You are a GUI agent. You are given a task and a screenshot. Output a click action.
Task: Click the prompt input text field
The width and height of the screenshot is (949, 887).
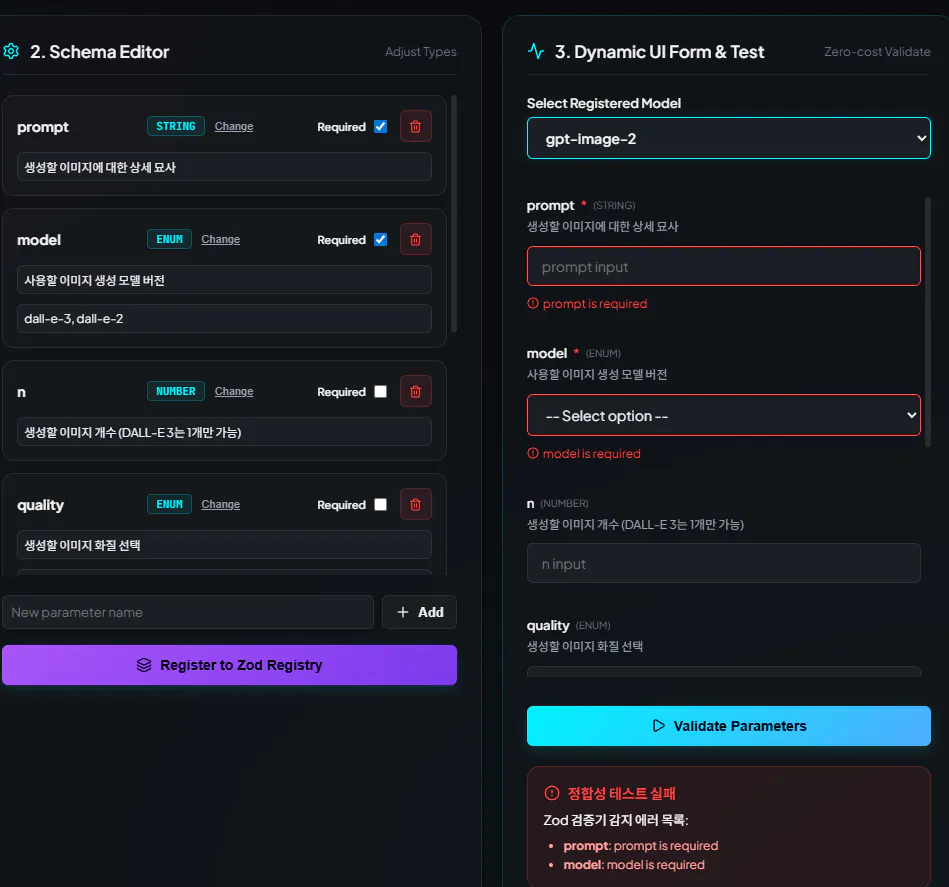pyautogui.click(x=724, y=266)
